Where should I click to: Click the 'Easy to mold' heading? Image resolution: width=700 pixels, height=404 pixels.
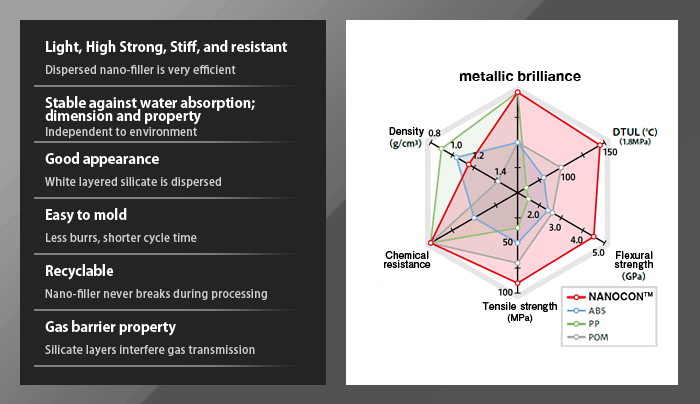[86, 215]
